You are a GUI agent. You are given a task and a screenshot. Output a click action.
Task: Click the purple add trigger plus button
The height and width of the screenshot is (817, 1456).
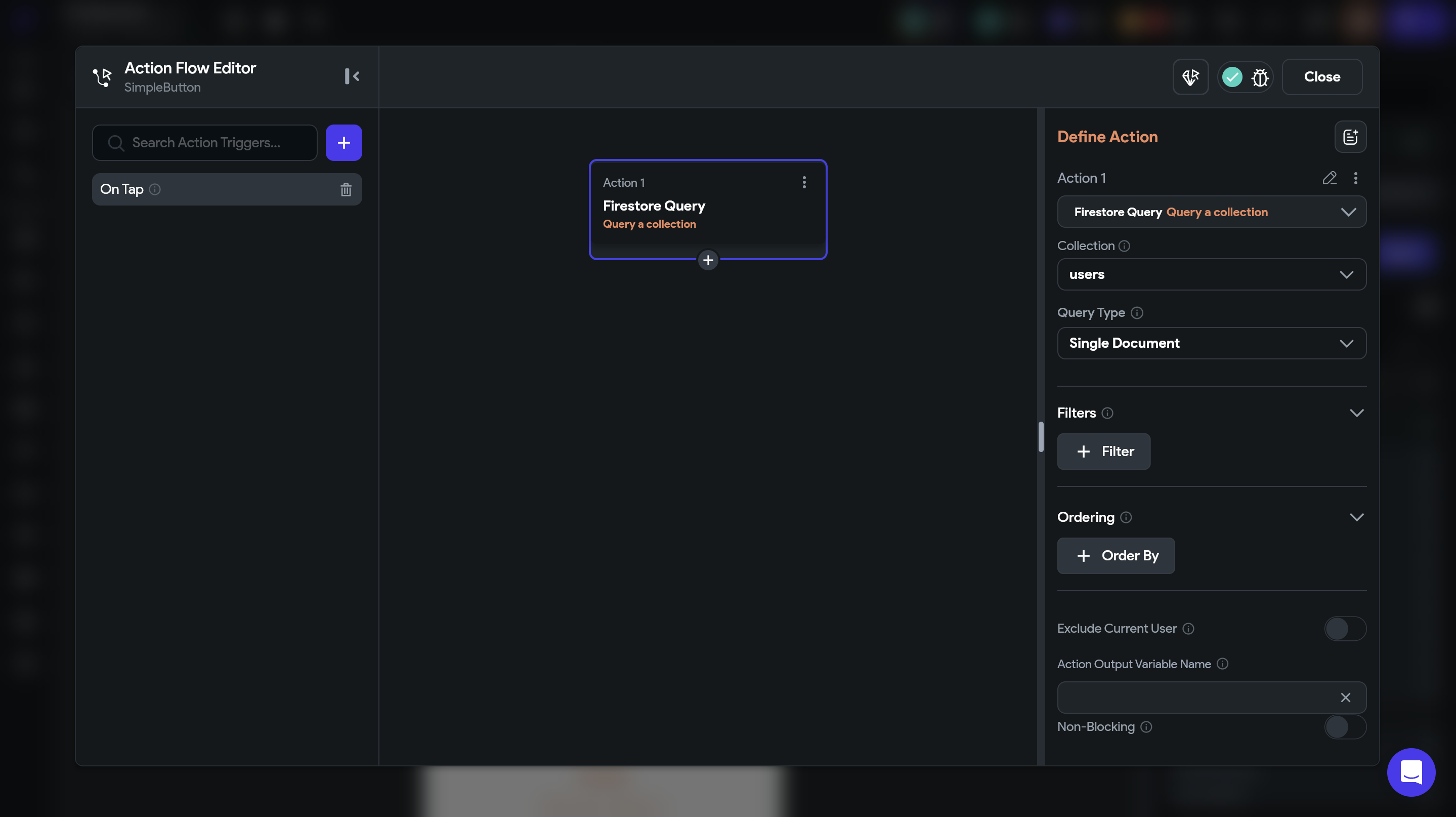click(344, 142)
